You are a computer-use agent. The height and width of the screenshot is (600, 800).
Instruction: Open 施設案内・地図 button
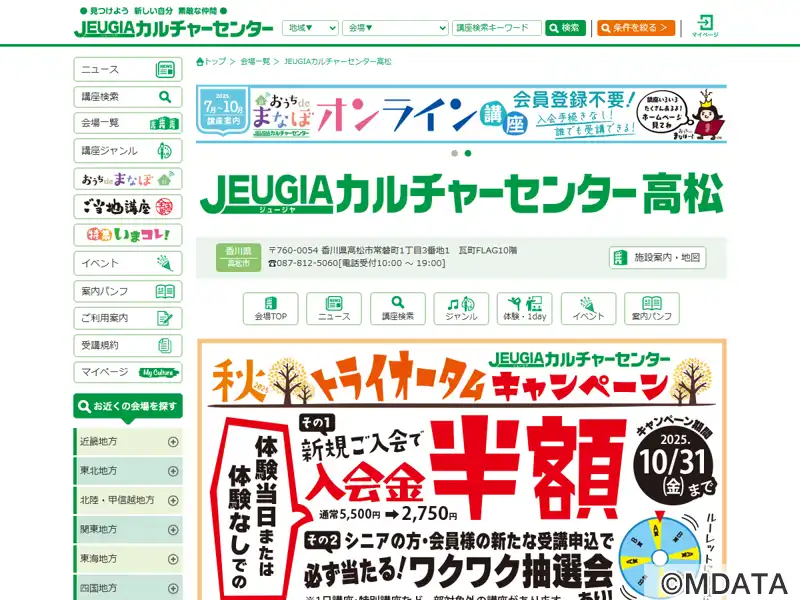658,258
